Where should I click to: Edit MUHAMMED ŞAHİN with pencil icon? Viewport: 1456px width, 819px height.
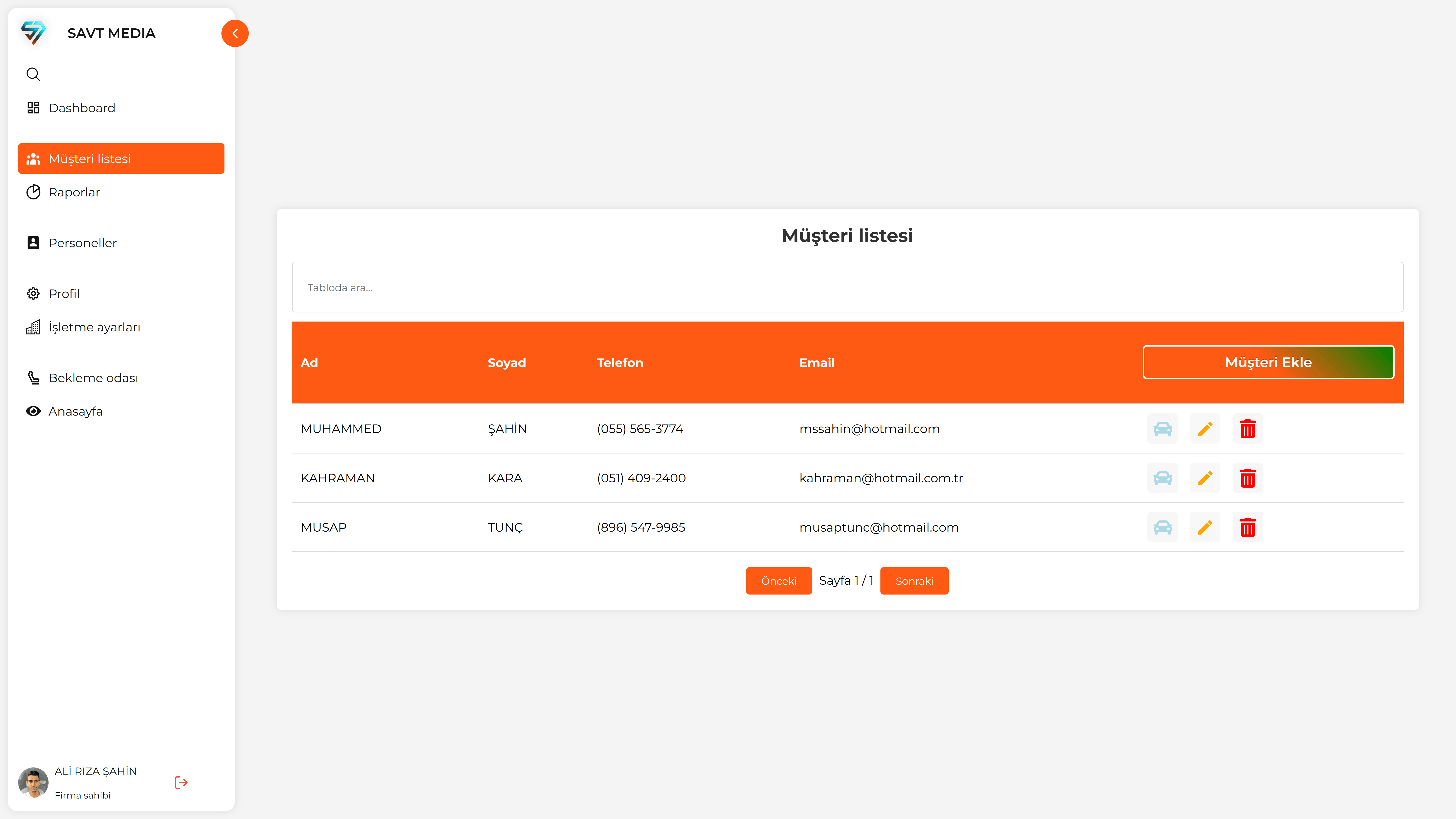coord(1204,428)
